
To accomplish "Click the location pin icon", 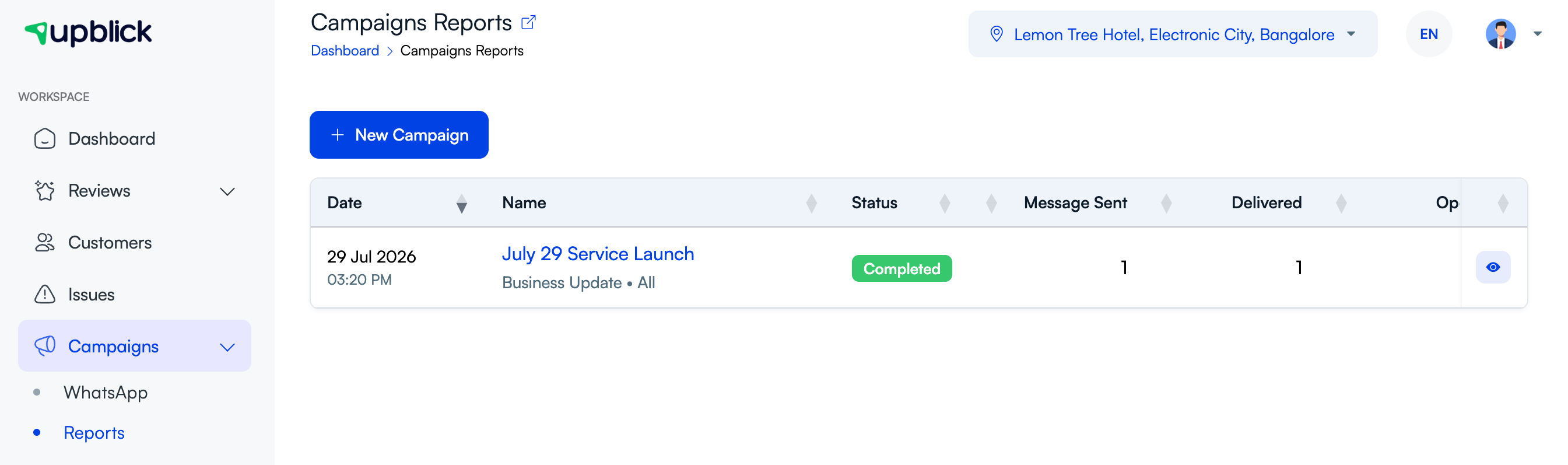I will click(997, 34).
